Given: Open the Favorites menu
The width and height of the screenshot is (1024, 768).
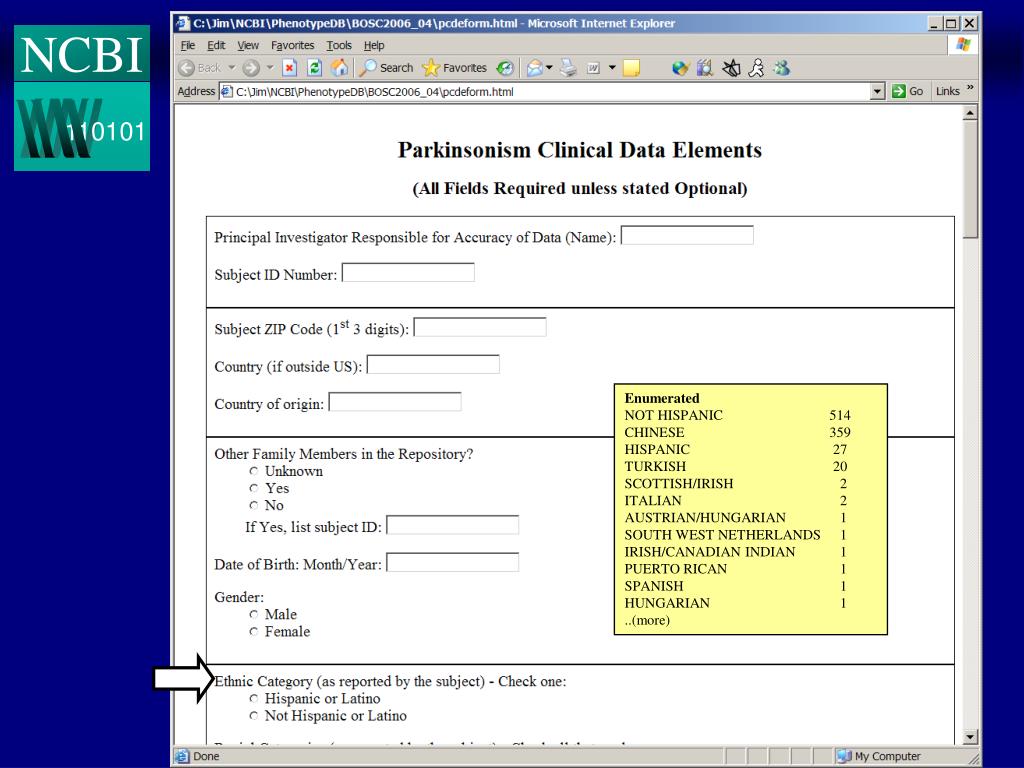Looking at the screenshot, I should click(x=293, y=46).
